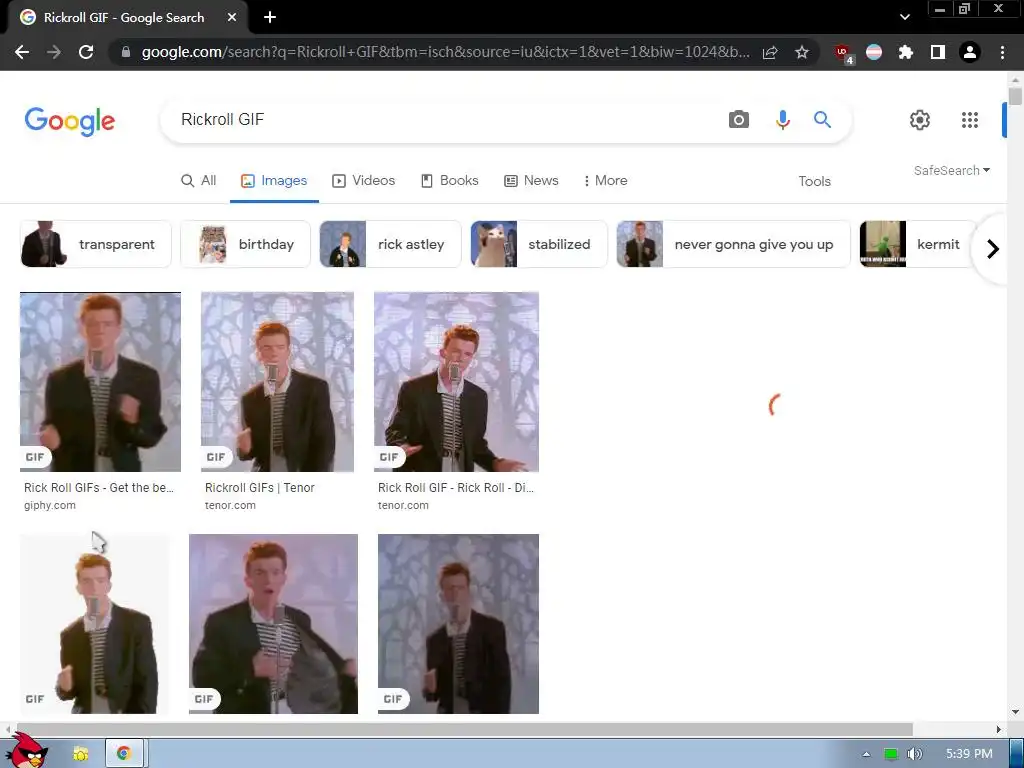Select the 'birthday' suggestion chip
The image size is (1024, 768).
point(245,244)
